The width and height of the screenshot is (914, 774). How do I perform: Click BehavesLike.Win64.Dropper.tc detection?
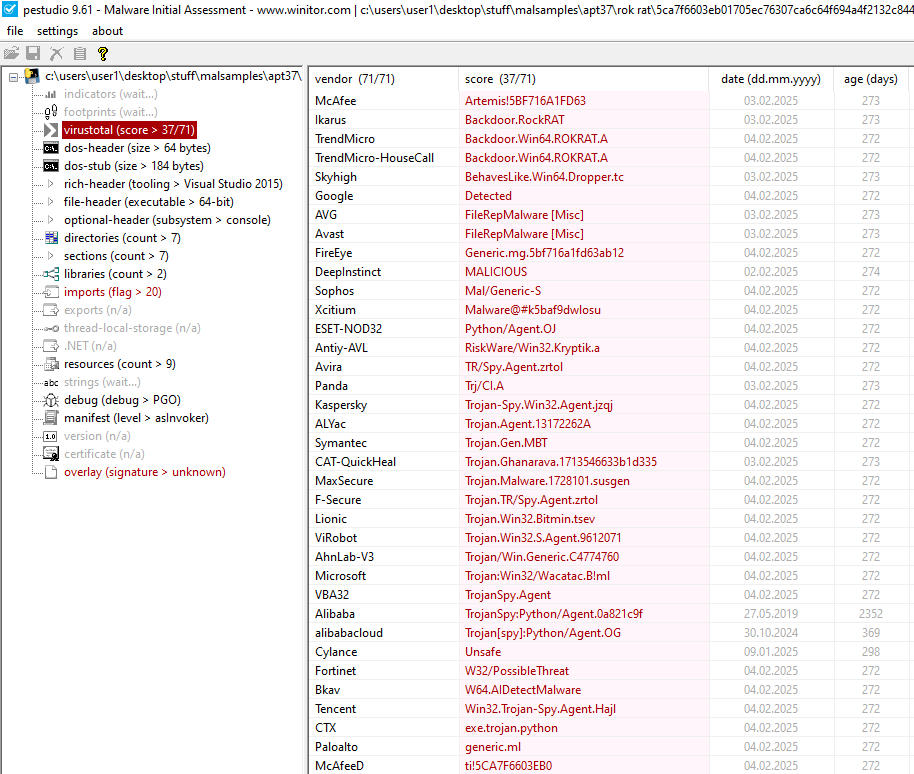pyautogui.click(x=544, y=177)
